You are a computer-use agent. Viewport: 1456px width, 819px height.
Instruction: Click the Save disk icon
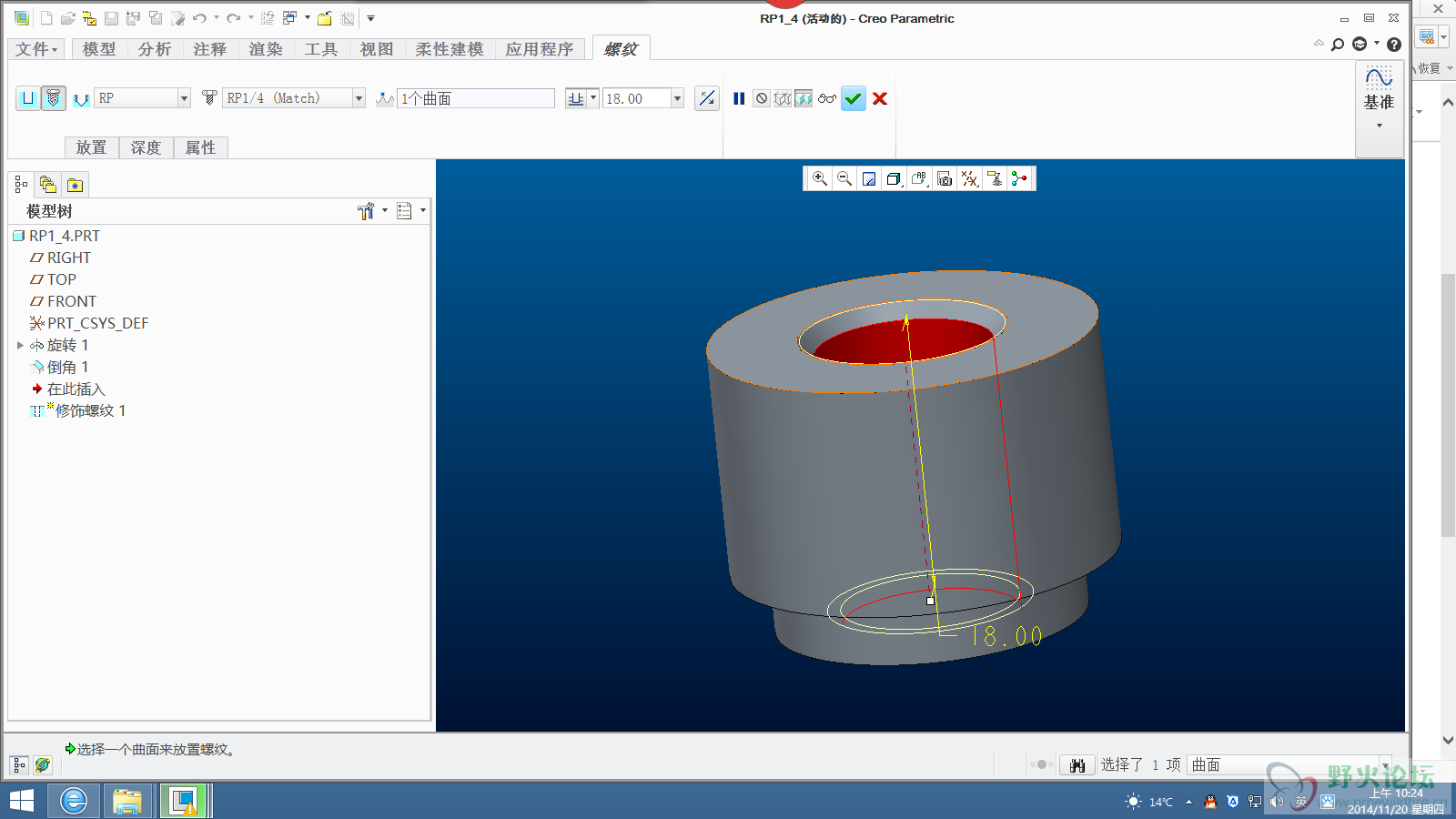click(111, 18)
